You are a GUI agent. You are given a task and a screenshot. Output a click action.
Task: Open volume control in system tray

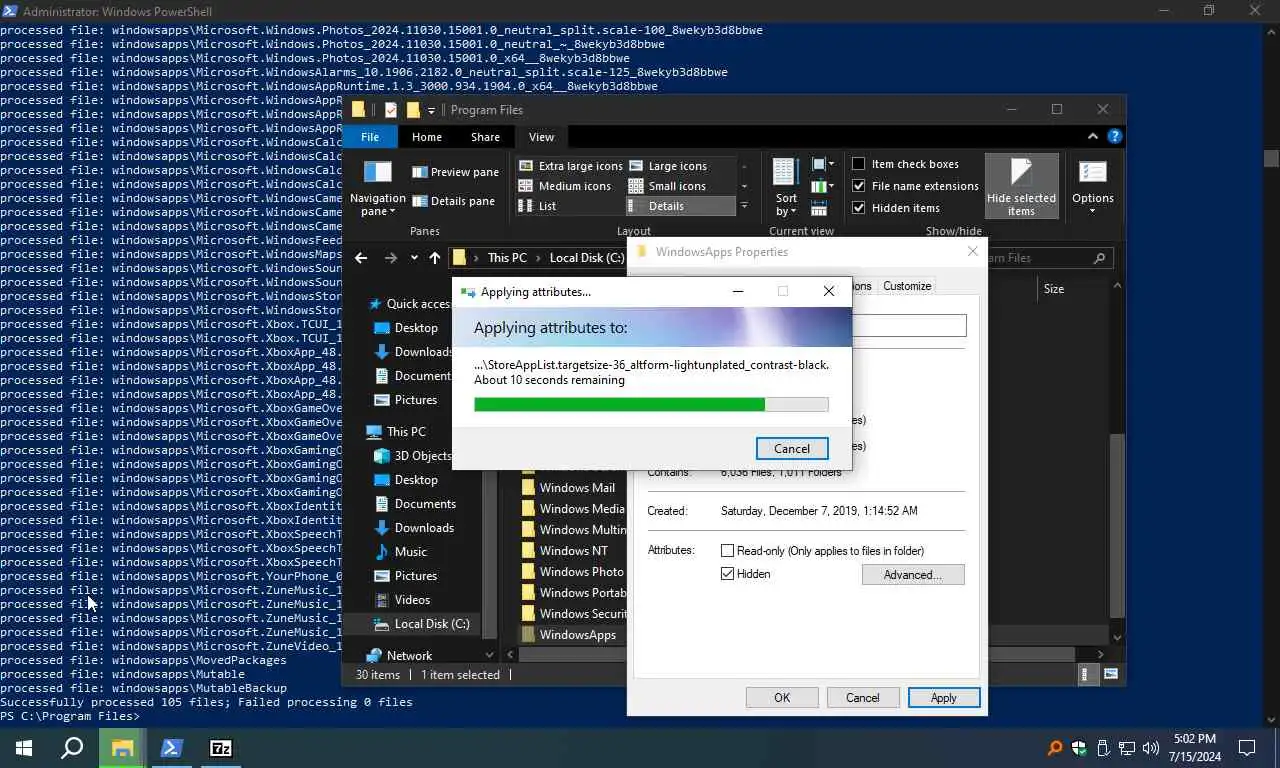[1151, 748]
